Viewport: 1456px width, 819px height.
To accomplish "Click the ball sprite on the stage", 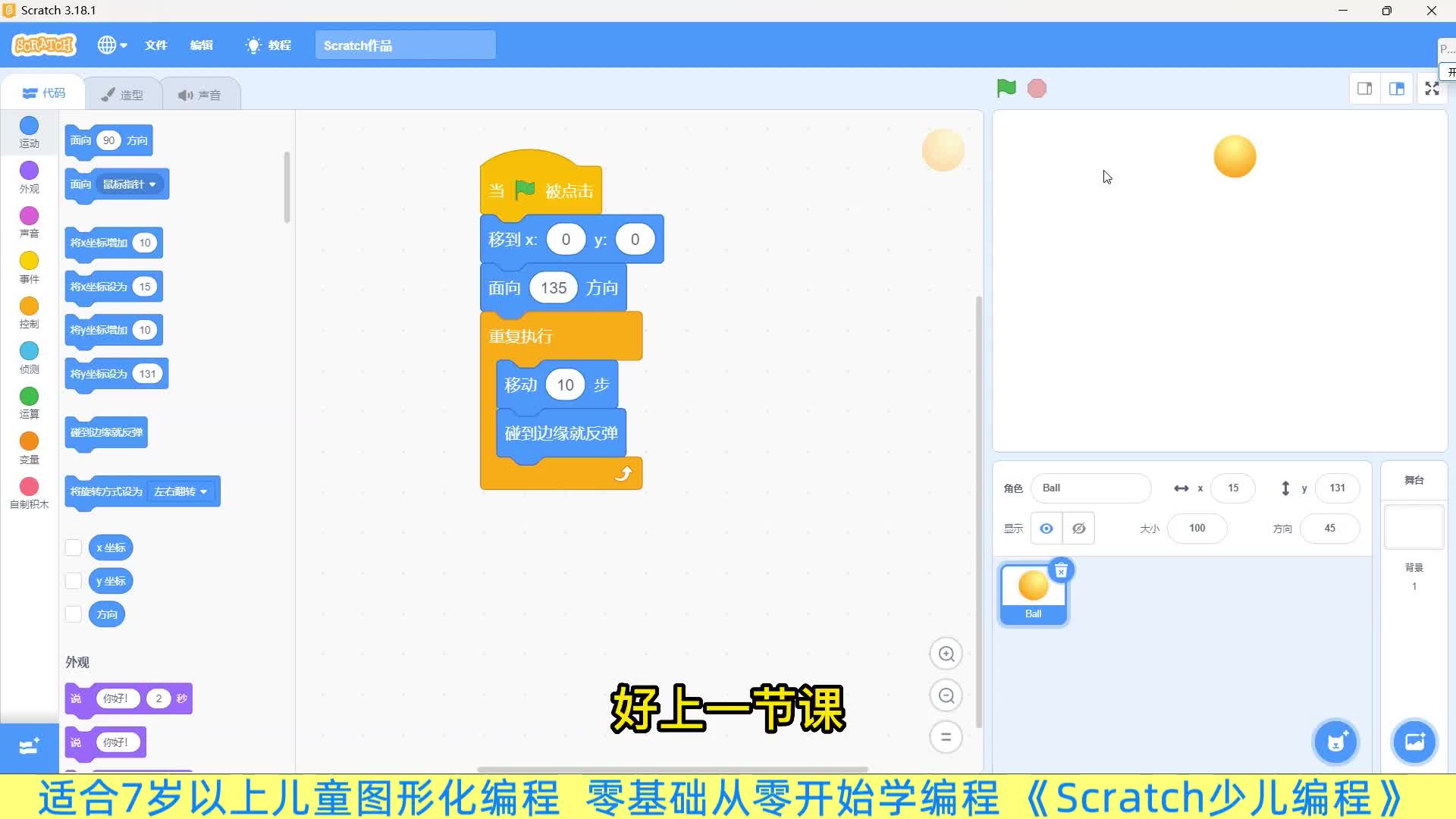I will [1235, 157].
